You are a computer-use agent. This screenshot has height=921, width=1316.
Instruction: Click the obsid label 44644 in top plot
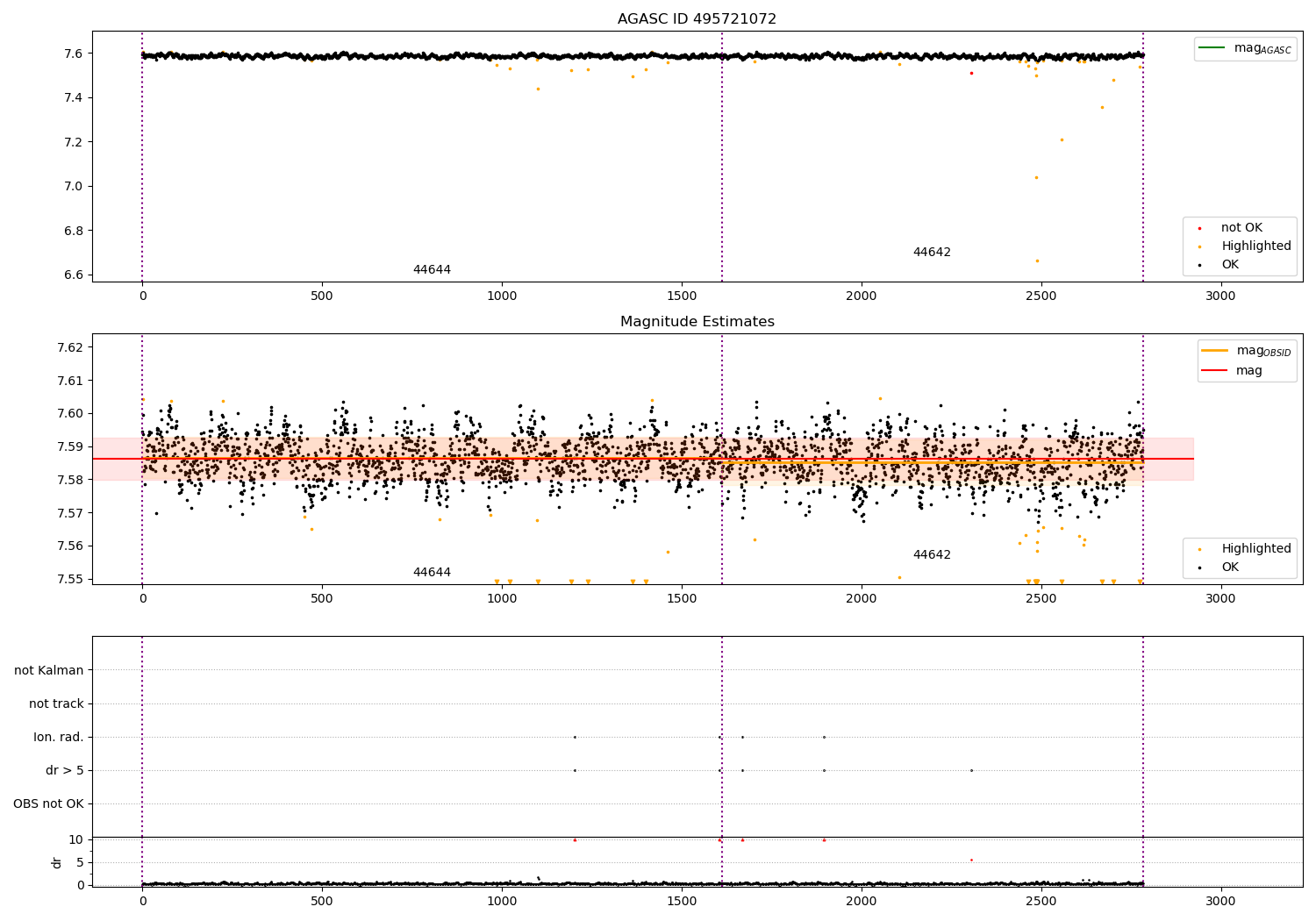(x=432, y=270)
